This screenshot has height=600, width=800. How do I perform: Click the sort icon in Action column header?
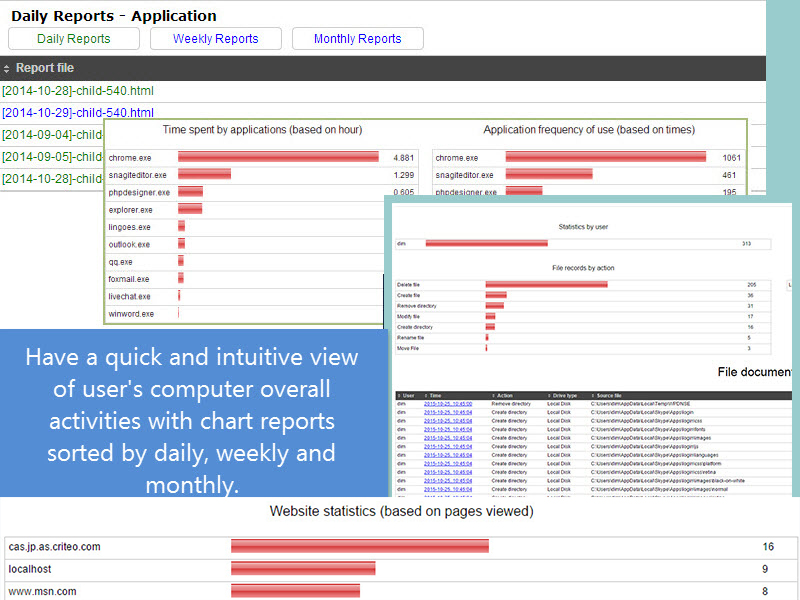click(493, 396)
